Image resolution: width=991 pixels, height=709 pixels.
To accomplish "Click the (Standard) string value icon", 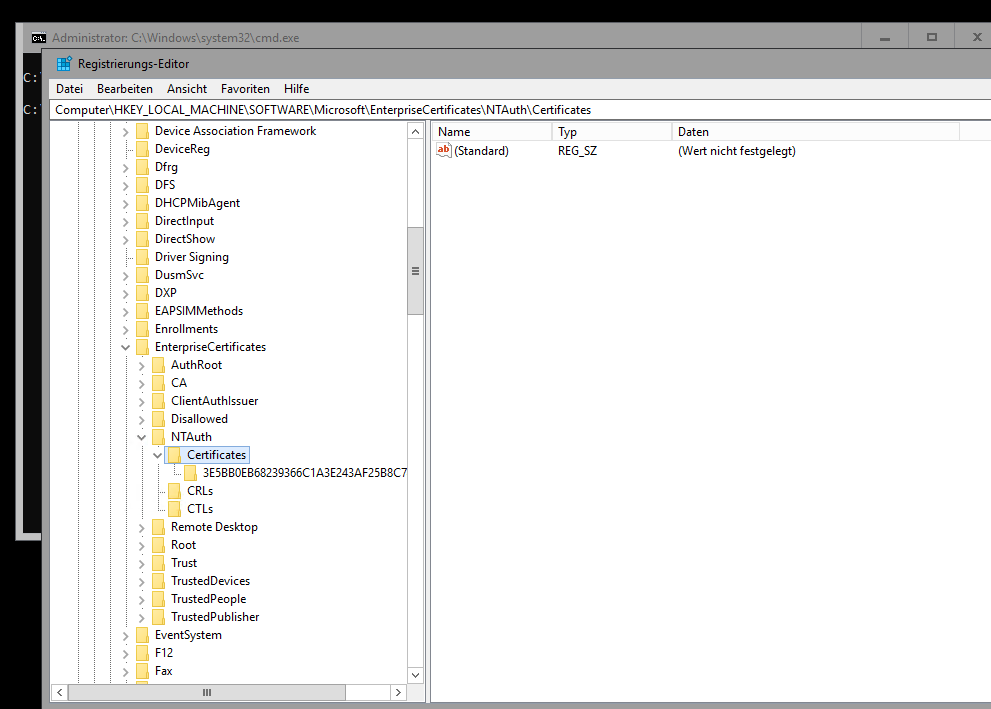I will (x=444, y=150).
